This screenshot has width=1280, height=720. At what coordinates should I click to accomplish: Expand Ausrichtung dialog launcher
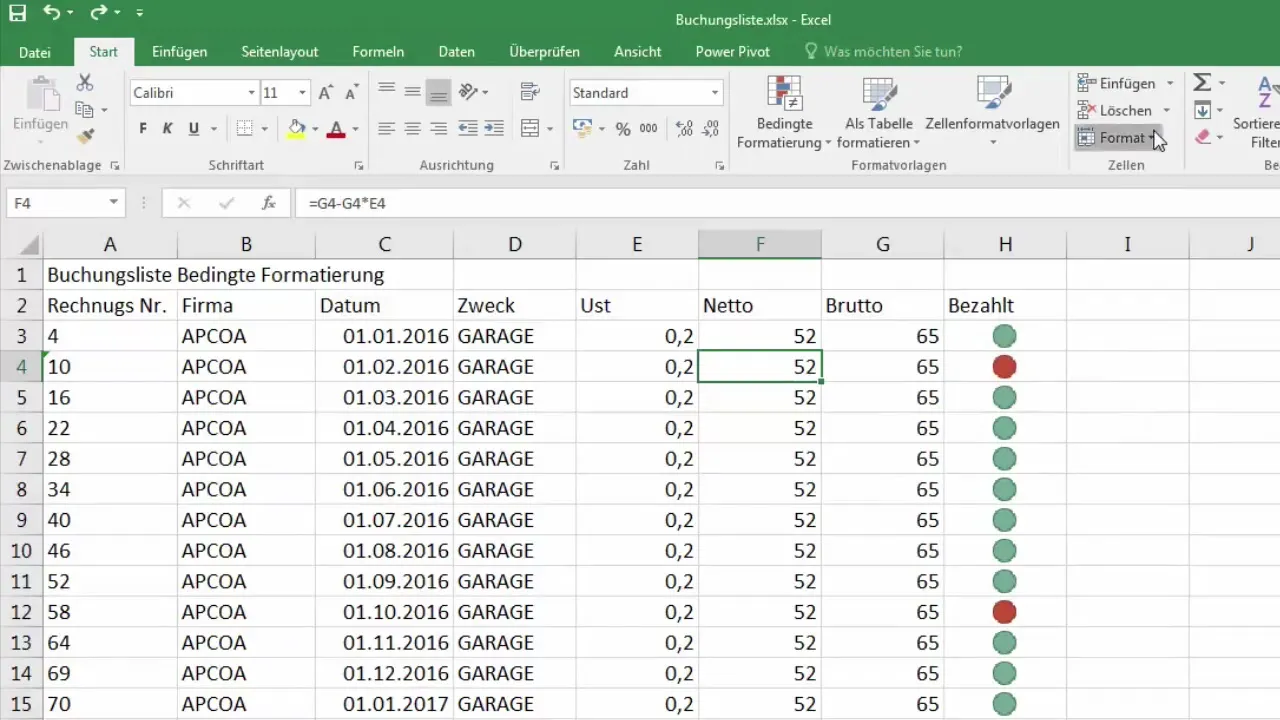coord(553,166)
